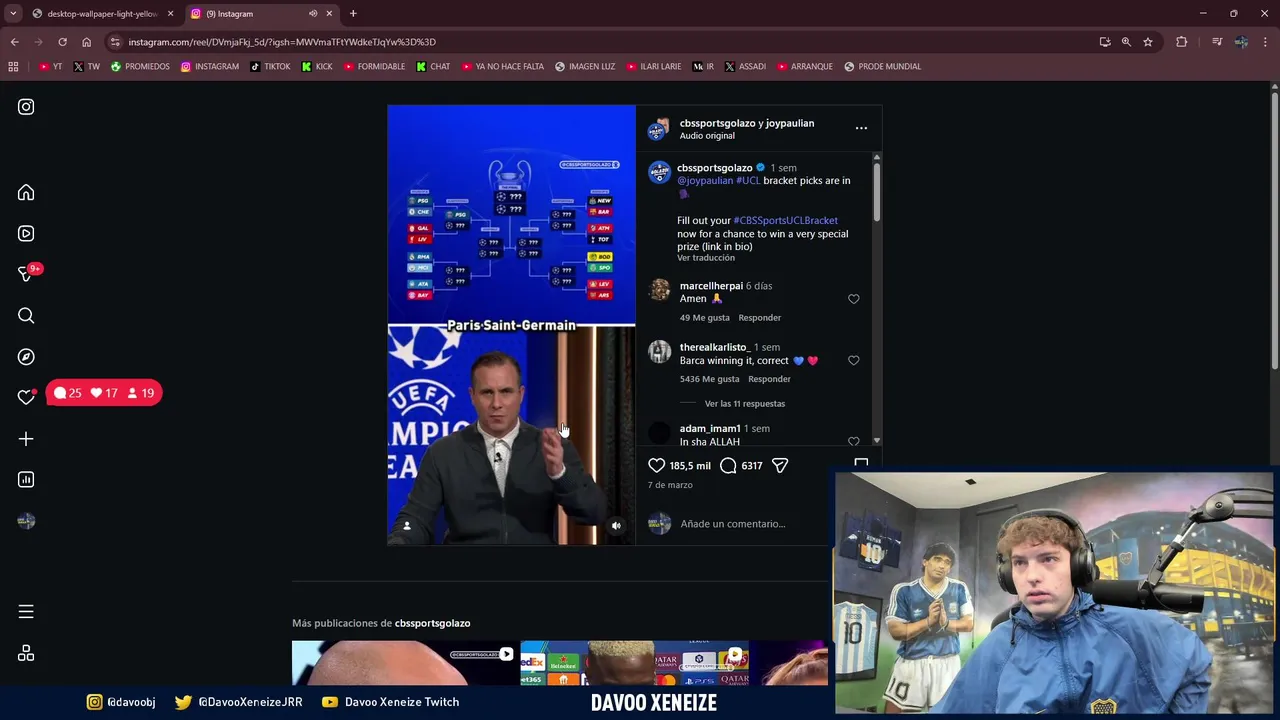
Task: Reply to therealkarlisto_'s comment
Action: coord(769,379)
